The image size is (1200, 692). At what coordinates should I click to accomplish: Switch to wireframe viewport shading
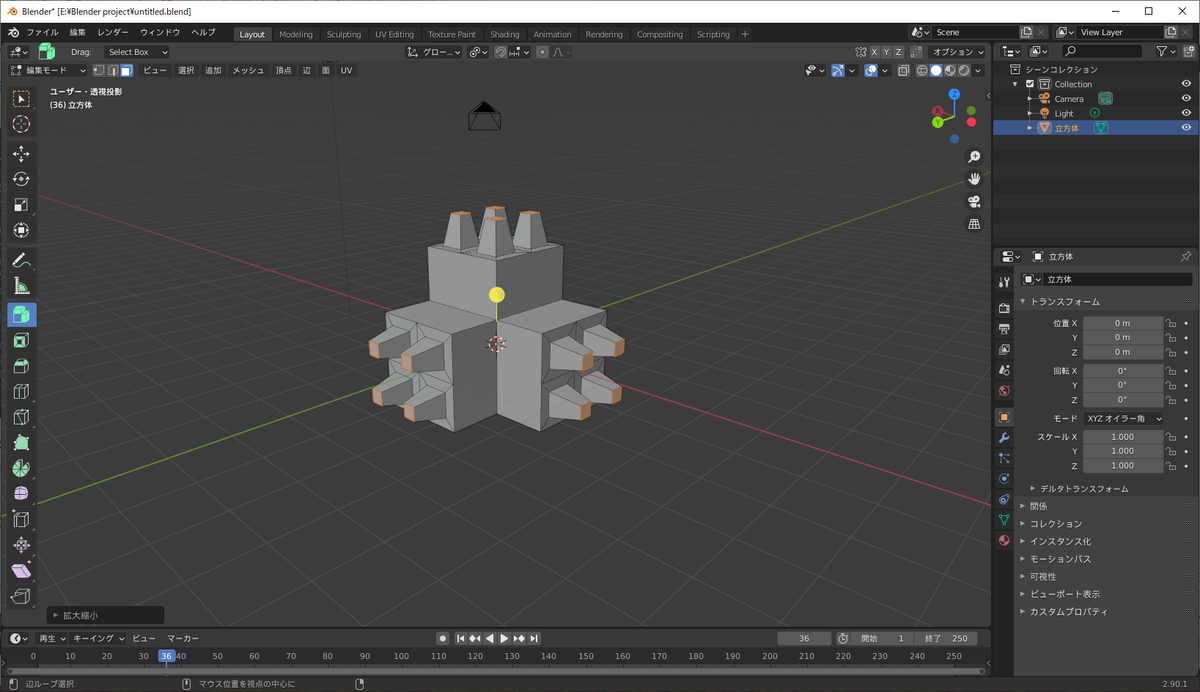coord(922,70)
